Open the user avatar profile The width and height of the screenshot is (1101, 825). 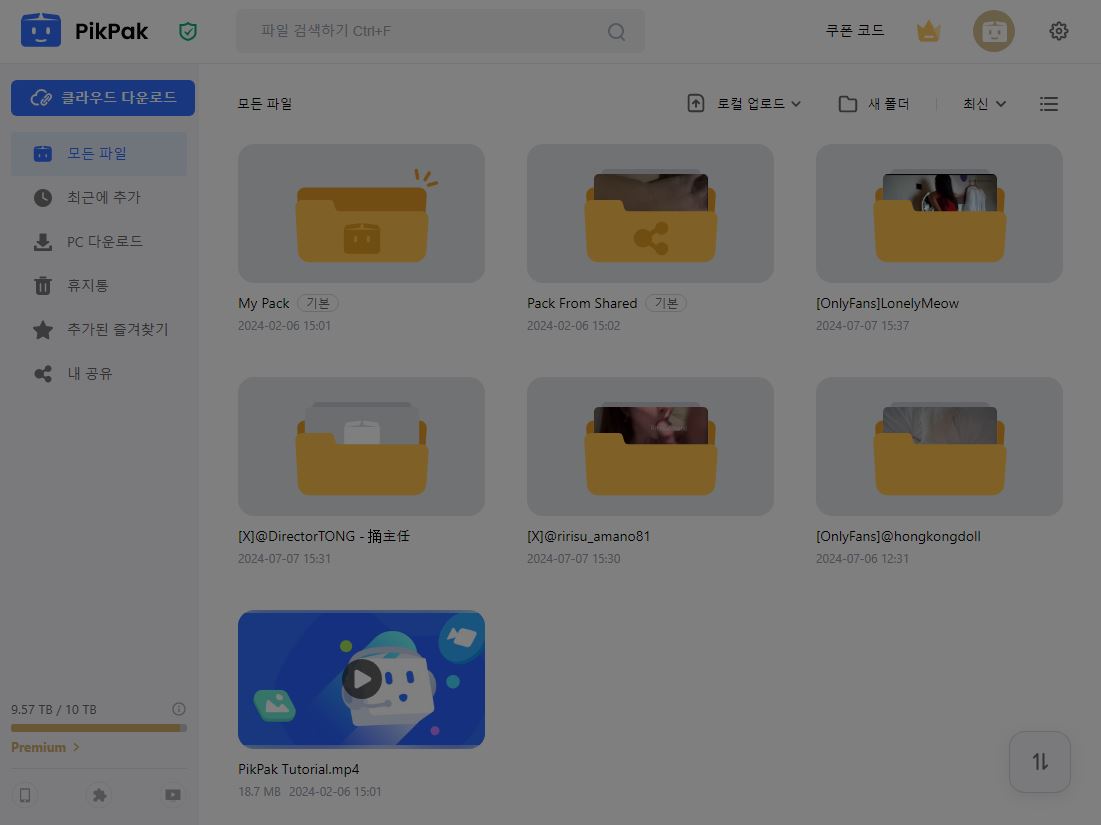994,31
